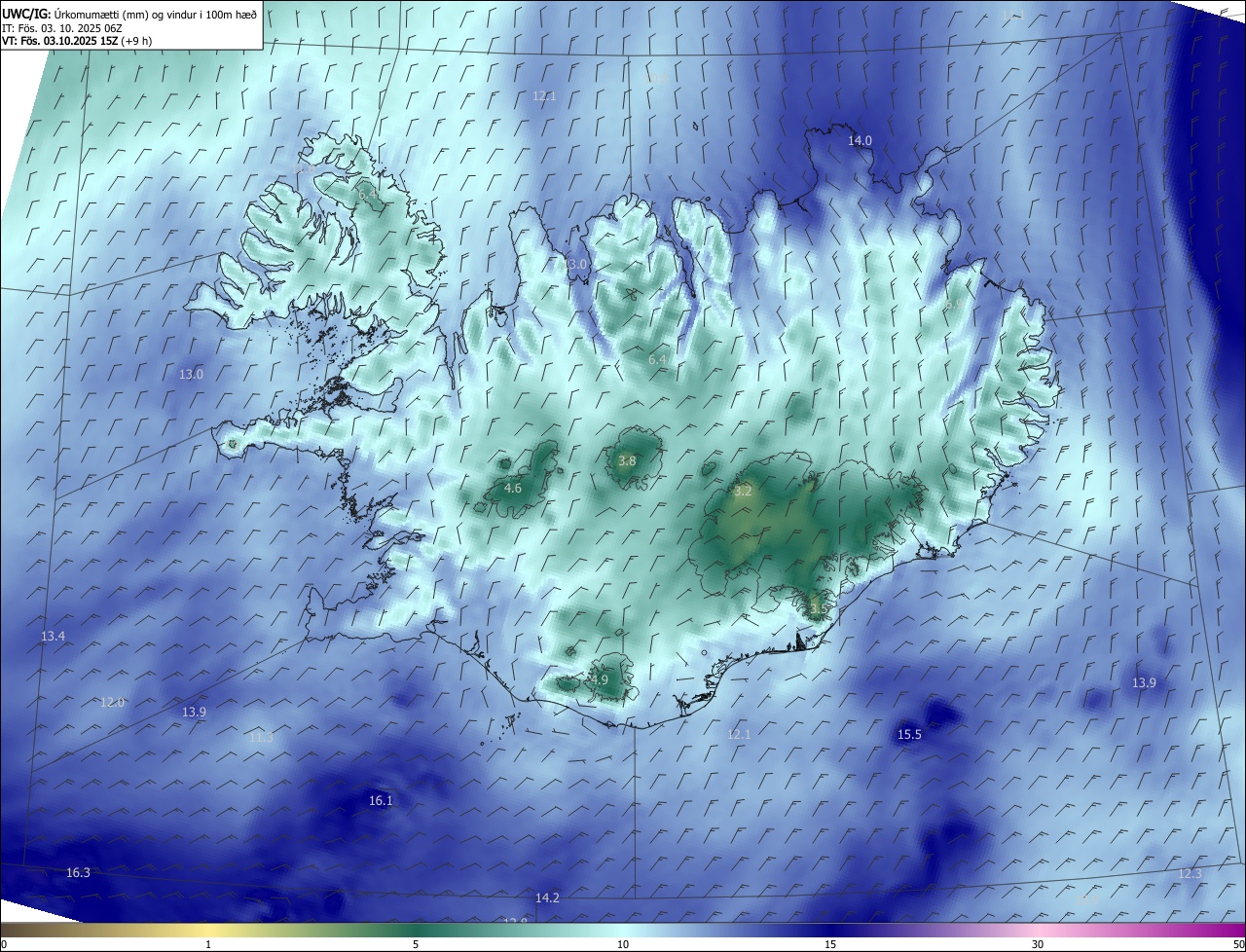The image size is (1246, 952).
Task: Pick the 3.8 value on the central glacier
Action: click(x=627, y=460)
